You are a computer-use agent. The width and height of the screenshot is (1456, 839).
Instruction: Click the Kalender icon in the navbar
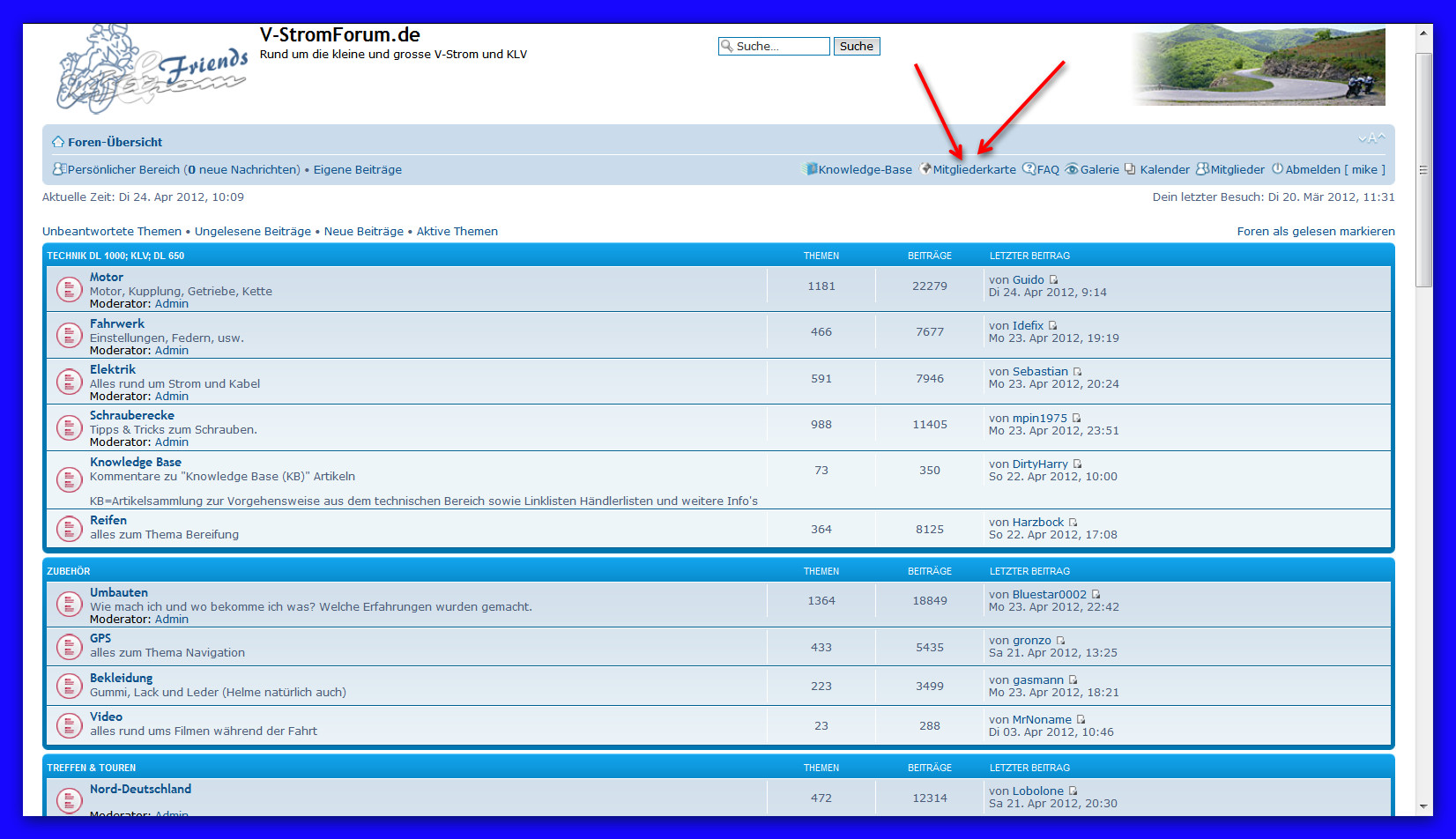[1131, 169]
